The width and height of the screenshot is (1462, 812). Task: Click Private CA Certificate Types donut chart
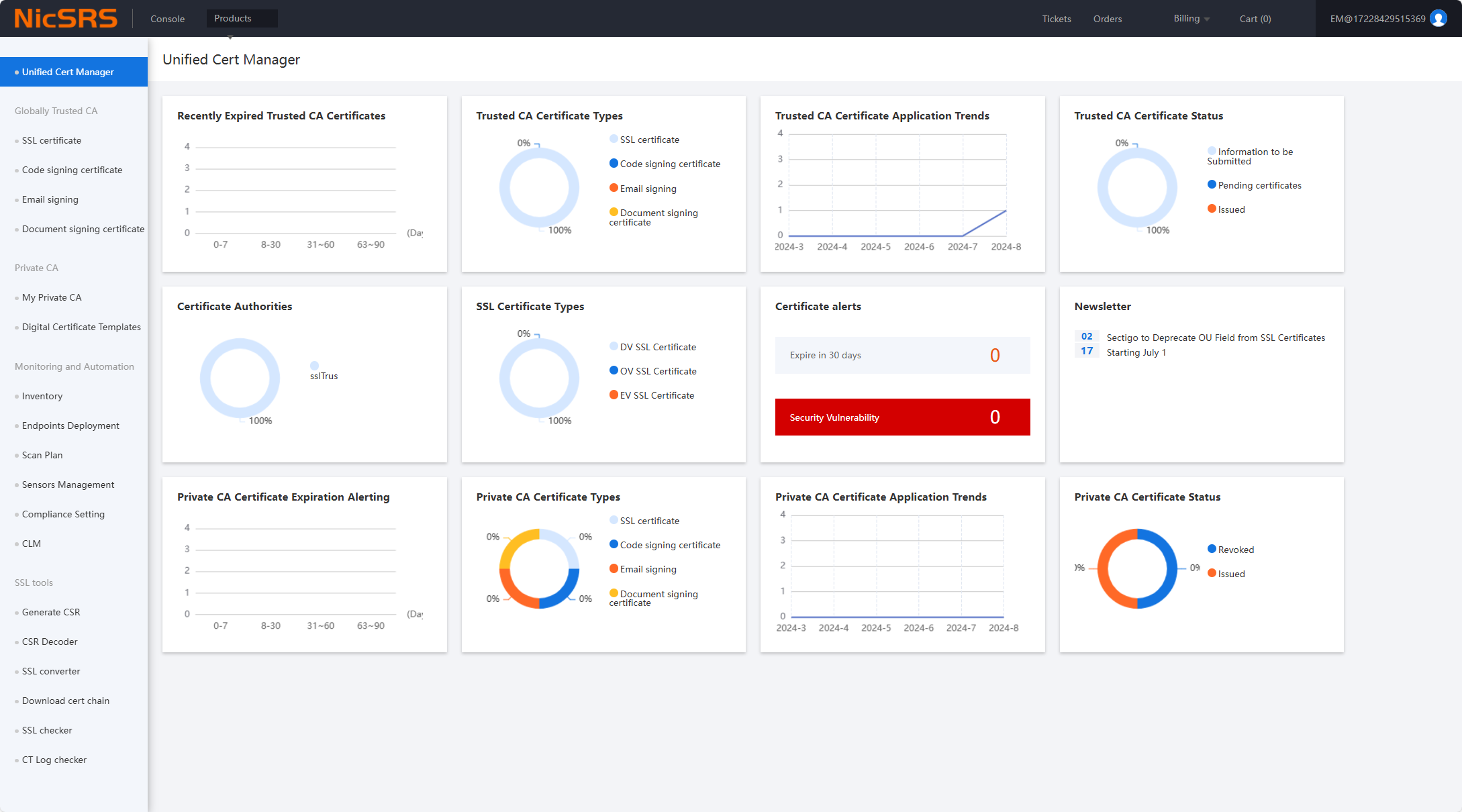539,568
